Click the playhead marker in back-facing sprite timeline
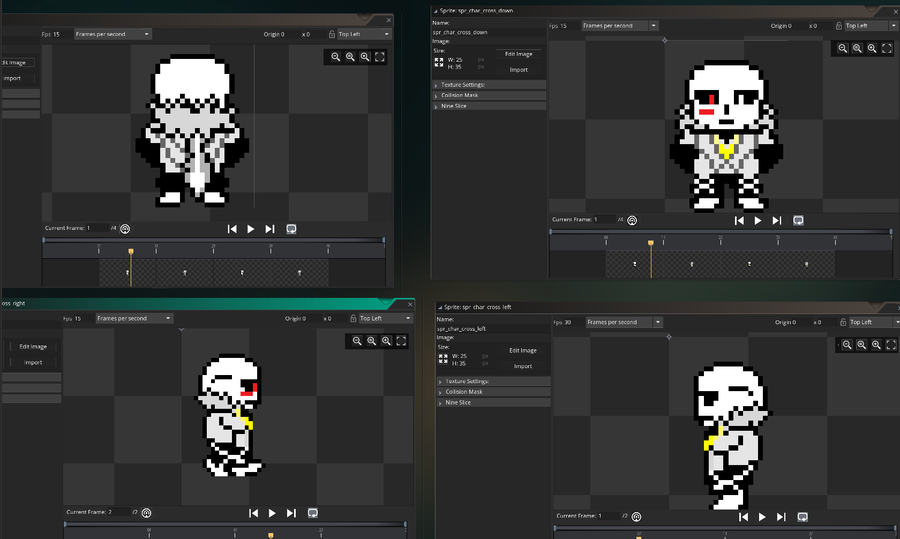The width and height of the screenshot is (900, 539). [131, 252]
